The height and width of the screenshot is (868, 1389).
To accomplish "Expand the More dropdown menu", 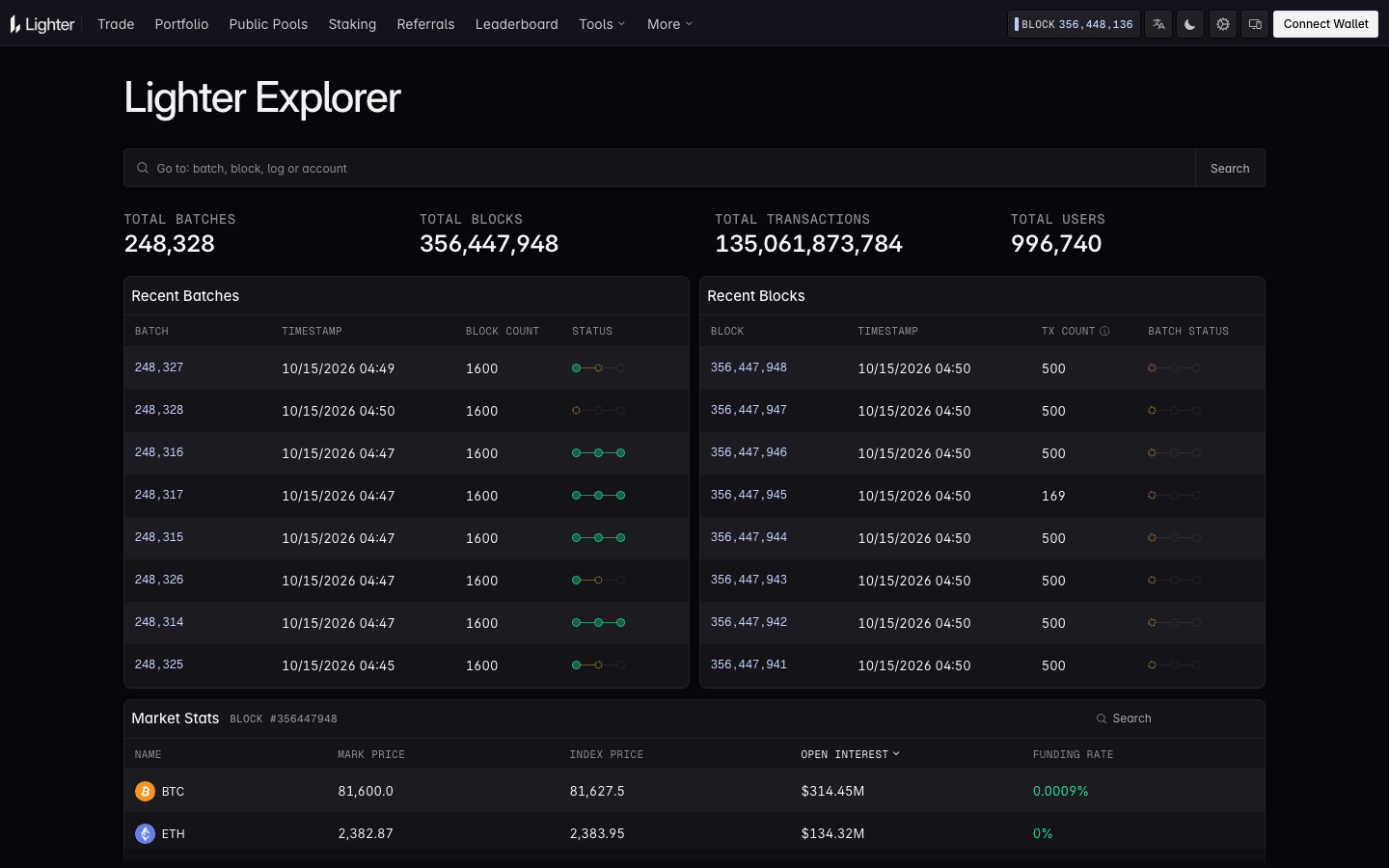I will pyautogui.click(x=669, y=24).
